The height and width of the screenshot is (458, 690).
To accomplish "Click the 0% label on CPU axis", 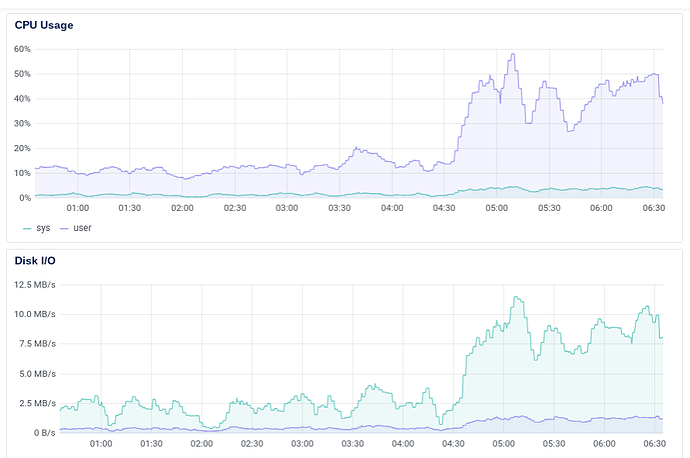I will click(25, 198).
